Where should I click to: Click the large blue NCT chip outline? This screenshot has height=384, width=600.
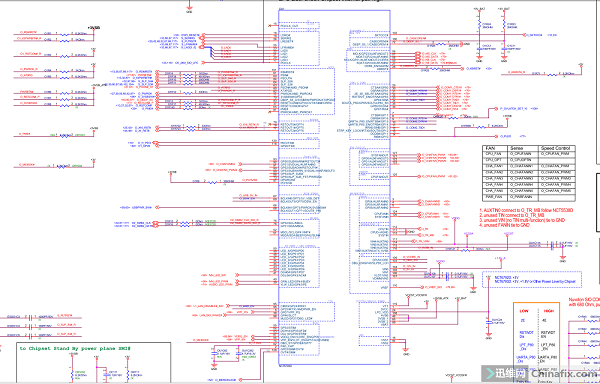tap(334, 187)
